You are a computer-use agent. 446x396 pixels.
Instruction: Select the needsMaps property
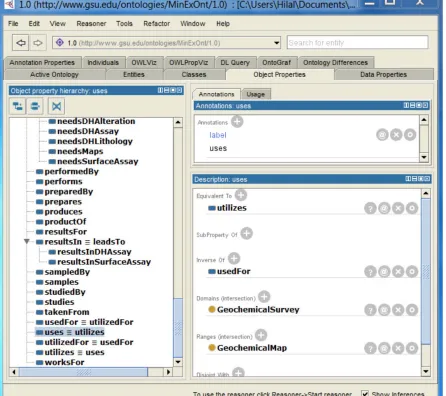point(80,151)
